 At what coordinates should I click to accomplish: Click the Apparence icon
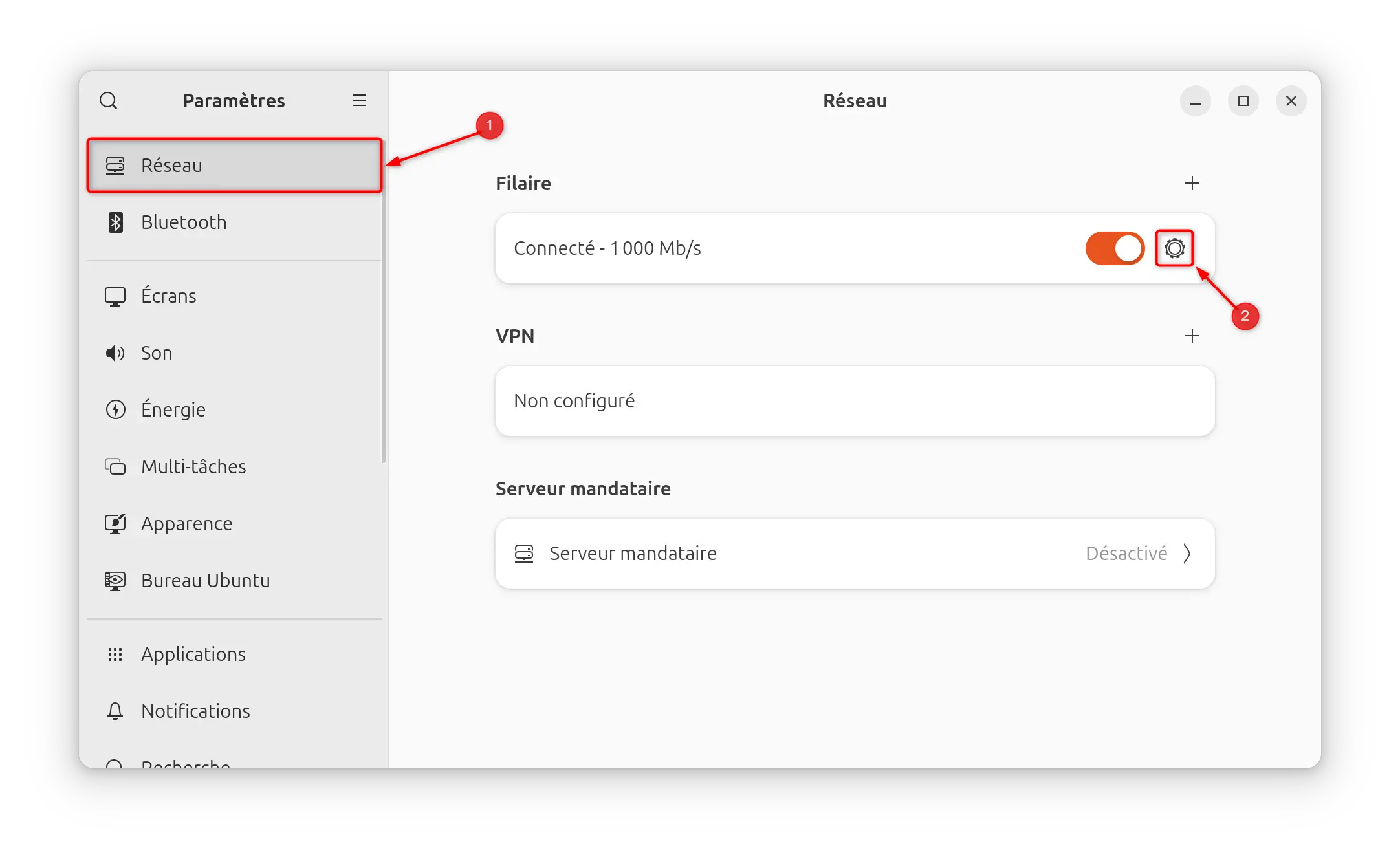(x=115, y=524)
